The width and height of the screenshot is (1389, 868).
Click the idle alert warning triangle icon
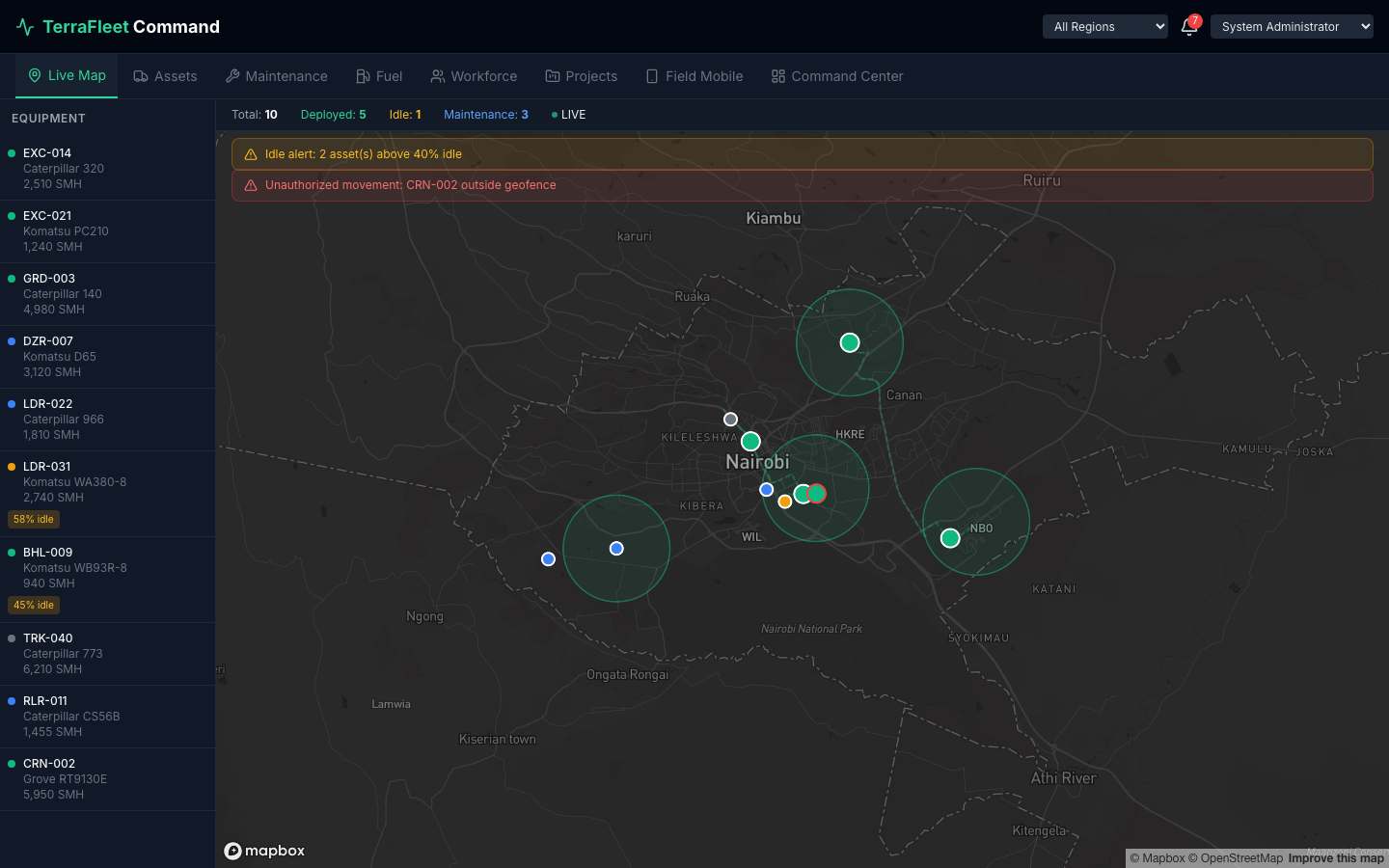pos(251,154)
